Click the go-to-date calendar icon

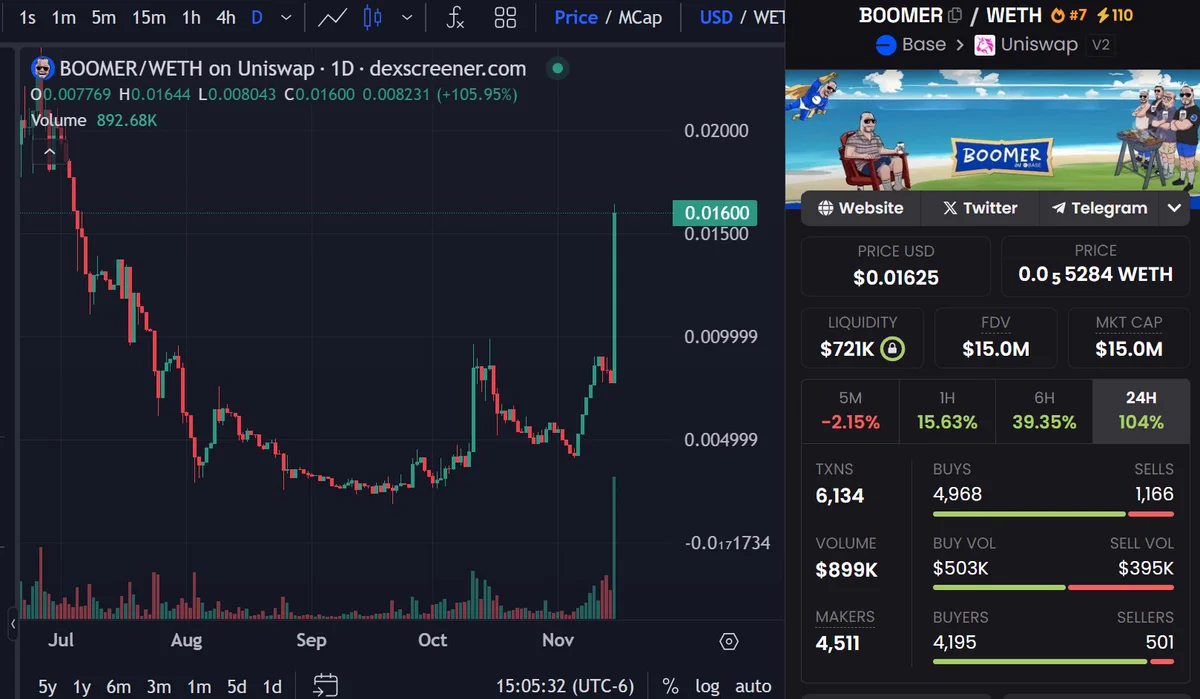coord(325,685)
